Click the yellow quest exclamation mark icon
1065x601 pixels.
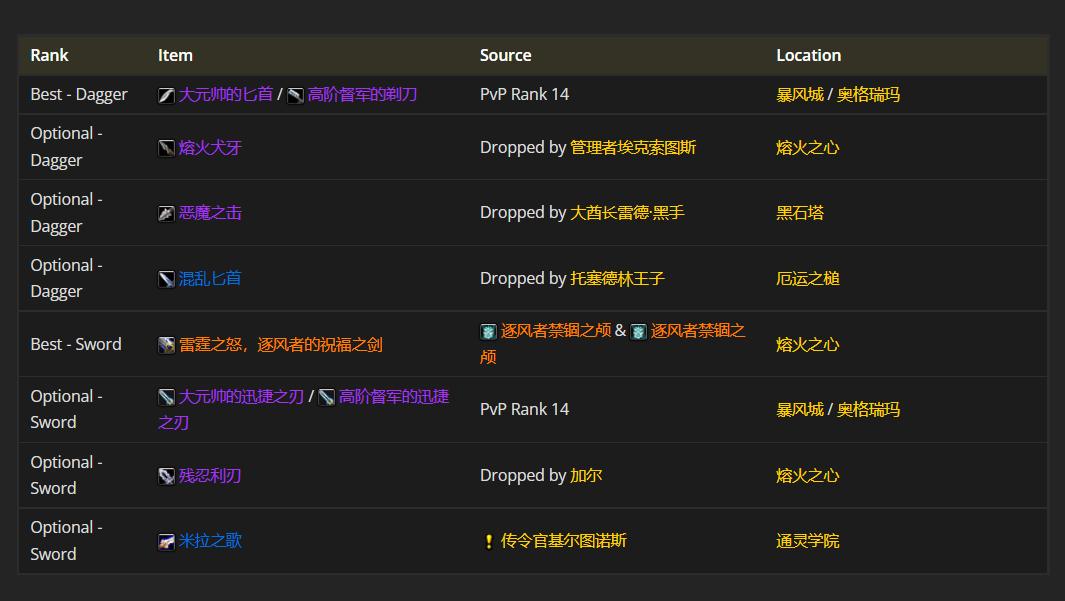[488, 541]
